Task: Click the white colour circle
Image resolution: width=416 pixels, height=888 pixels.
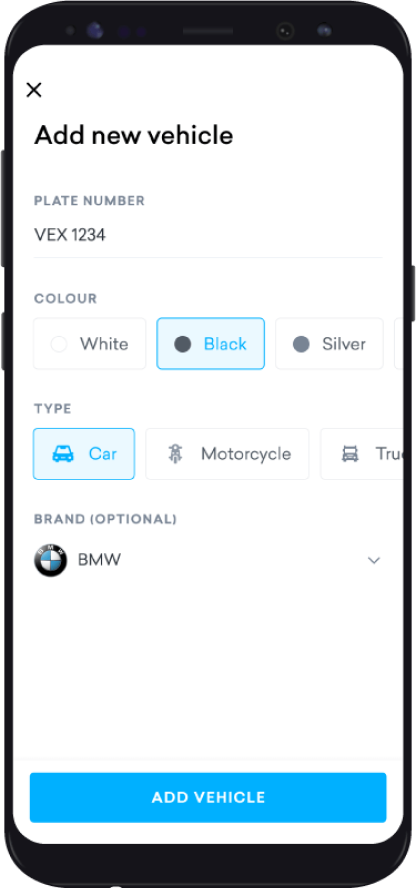Action: click(59, 344)
